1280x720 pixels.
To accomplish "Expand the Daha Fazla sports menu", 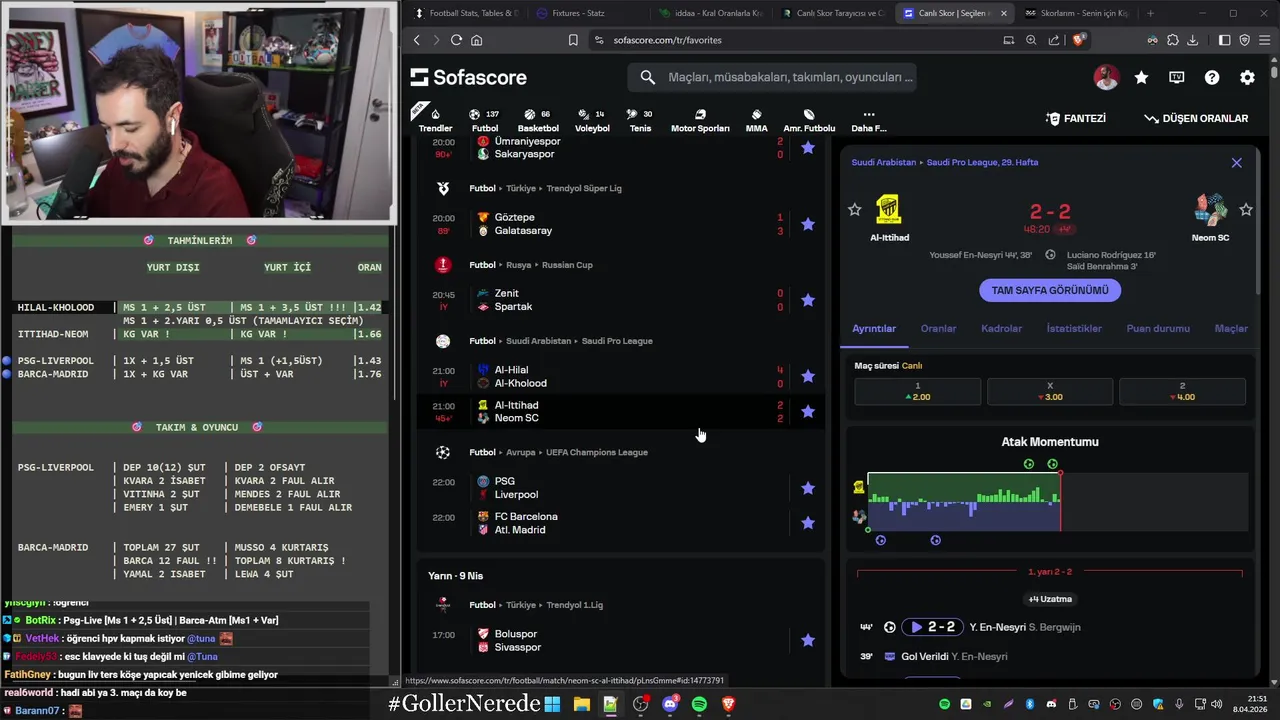I will pos(868,120).
